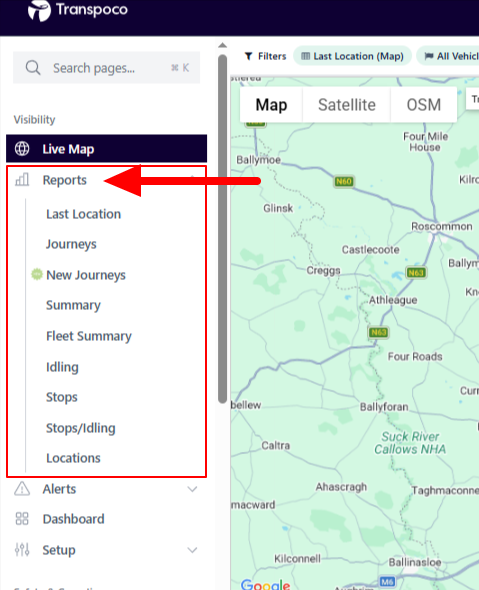Click the Reports bar chart icon
This screenshot has width=479, height=590.
tap(22, 180)
